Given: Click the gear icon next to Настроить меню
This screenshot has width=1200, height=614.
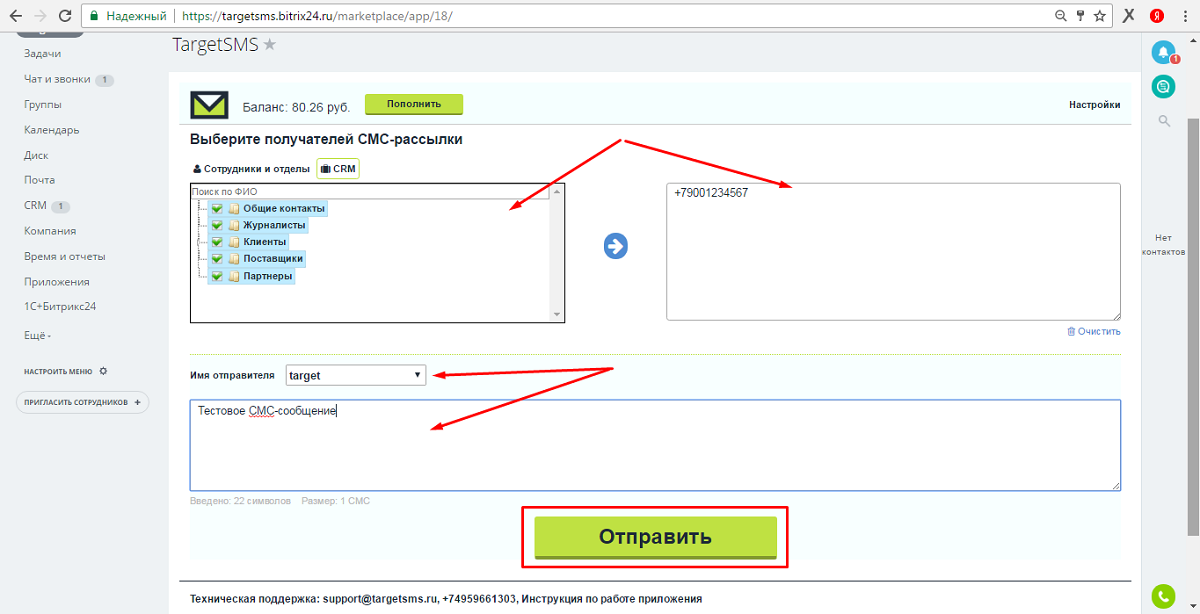Looking at the screenshot, I should click(103, 371).
